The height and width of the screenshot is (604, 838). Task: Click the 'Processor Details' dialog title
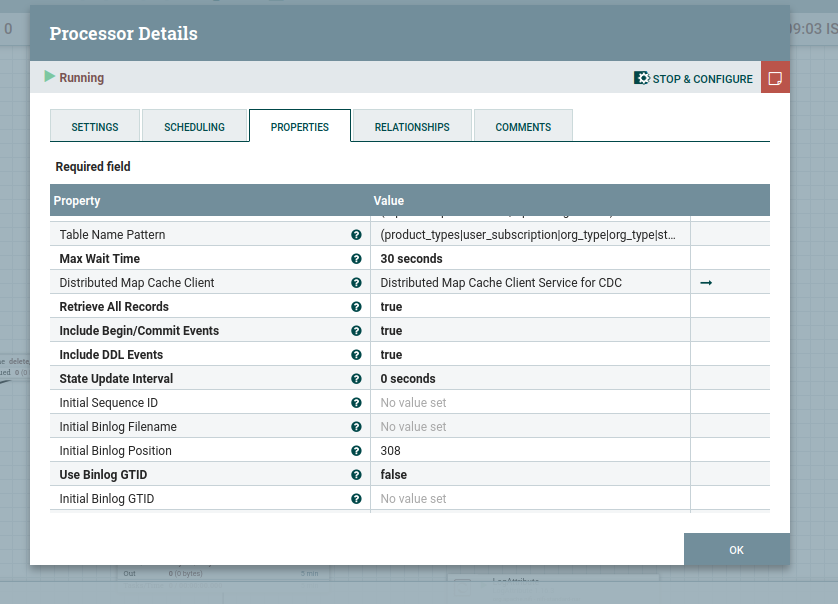click(x=123, y=34)
